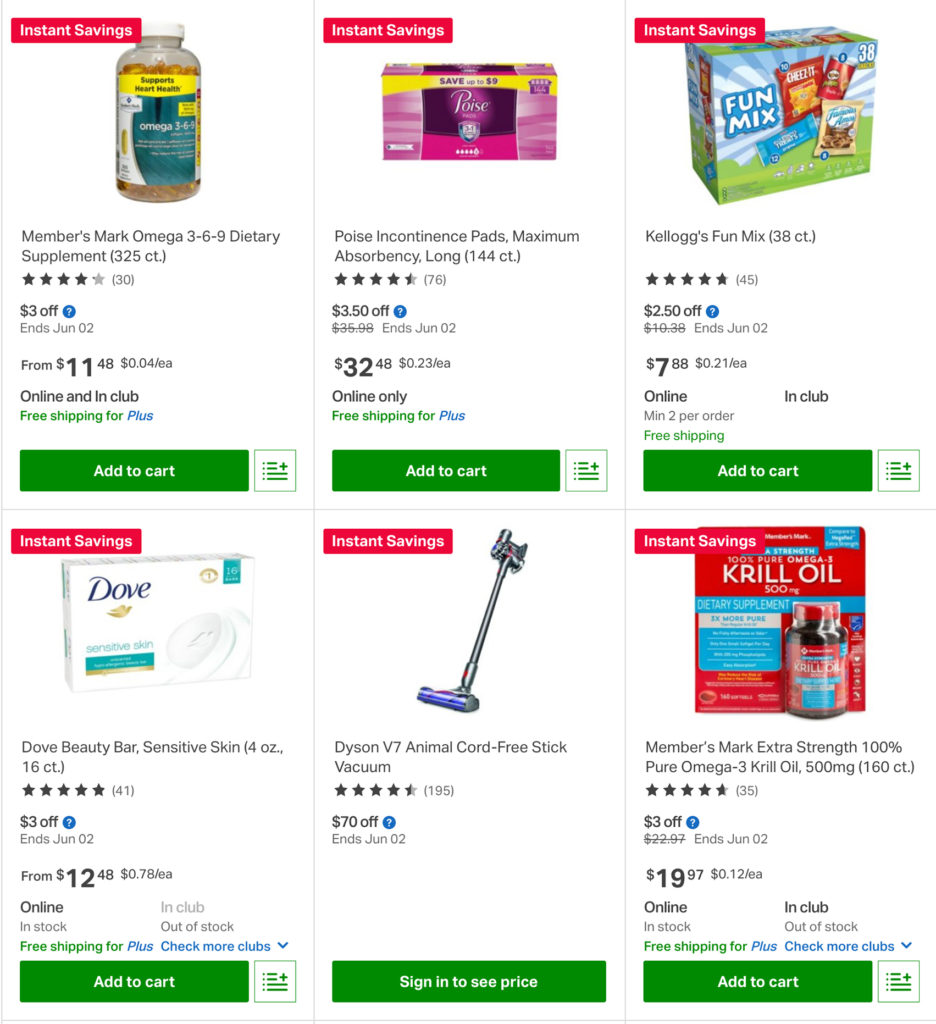This screenshot has width=936, height=1024.
Task: Show info for Poise $3.50 off savings
Action: click(400, 311)
